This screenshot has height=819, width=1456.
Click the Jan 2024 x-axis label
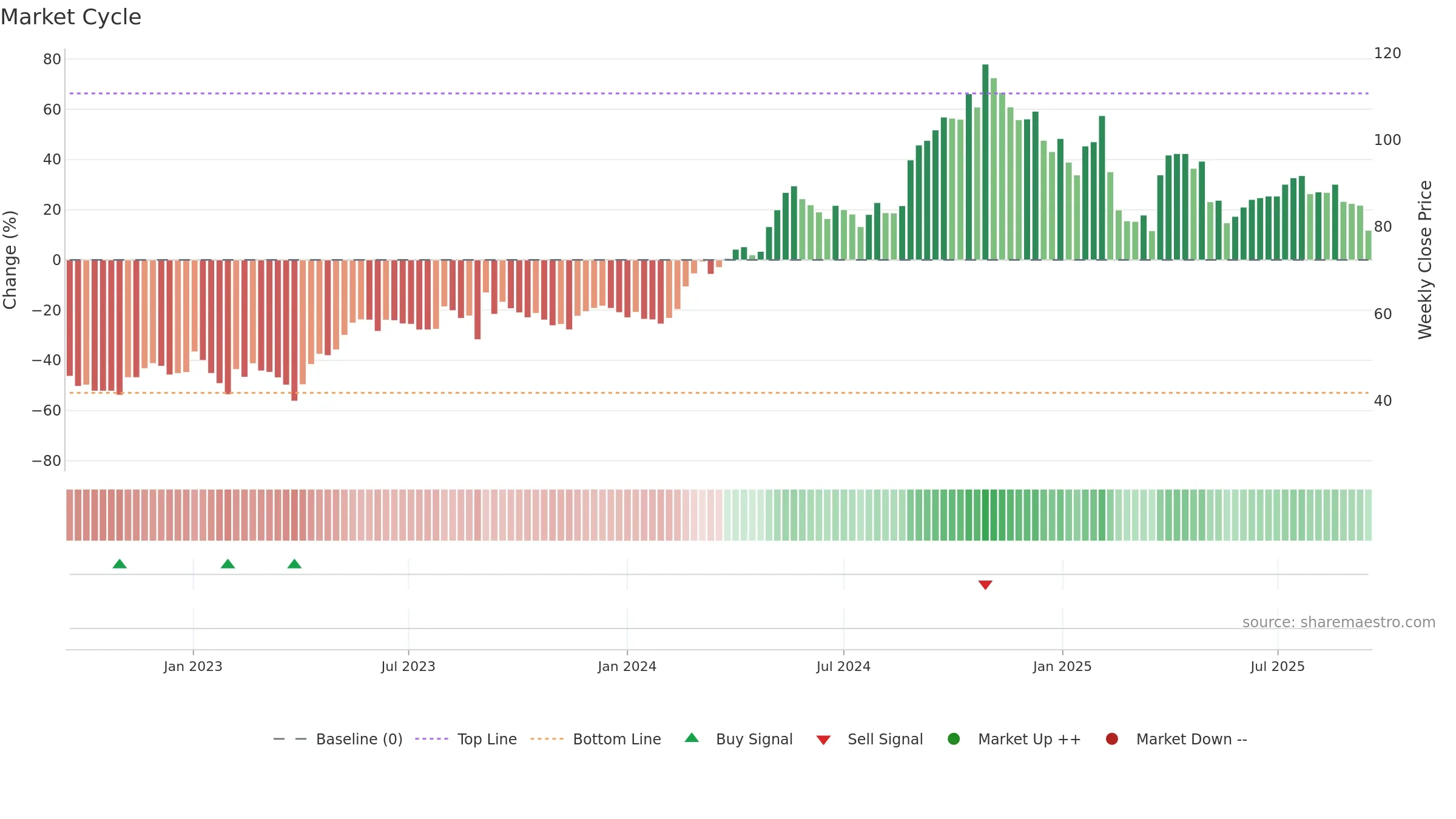coord(627,666)
